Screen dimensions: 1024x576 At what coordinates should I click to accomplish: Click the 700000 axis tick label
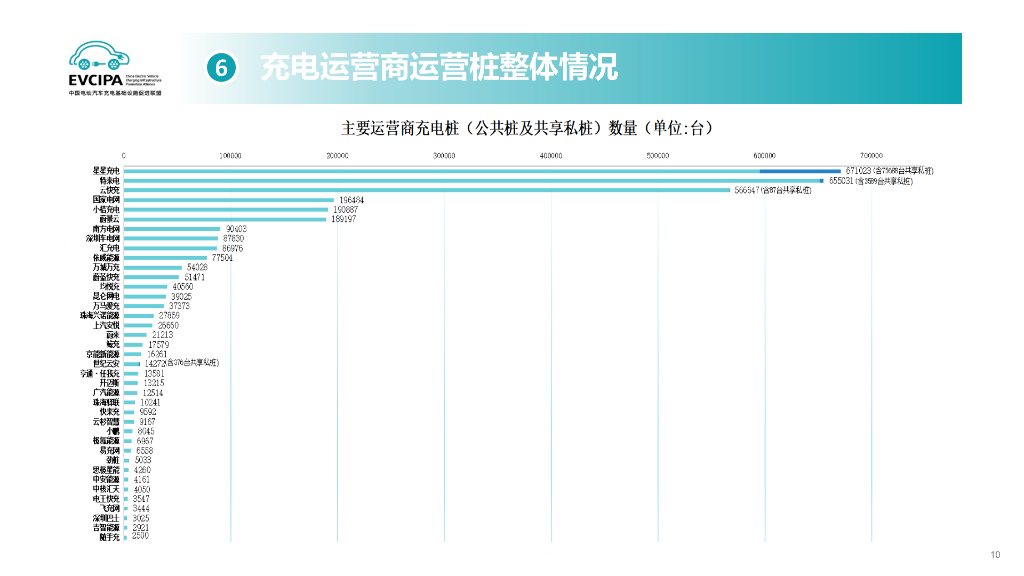871,156
